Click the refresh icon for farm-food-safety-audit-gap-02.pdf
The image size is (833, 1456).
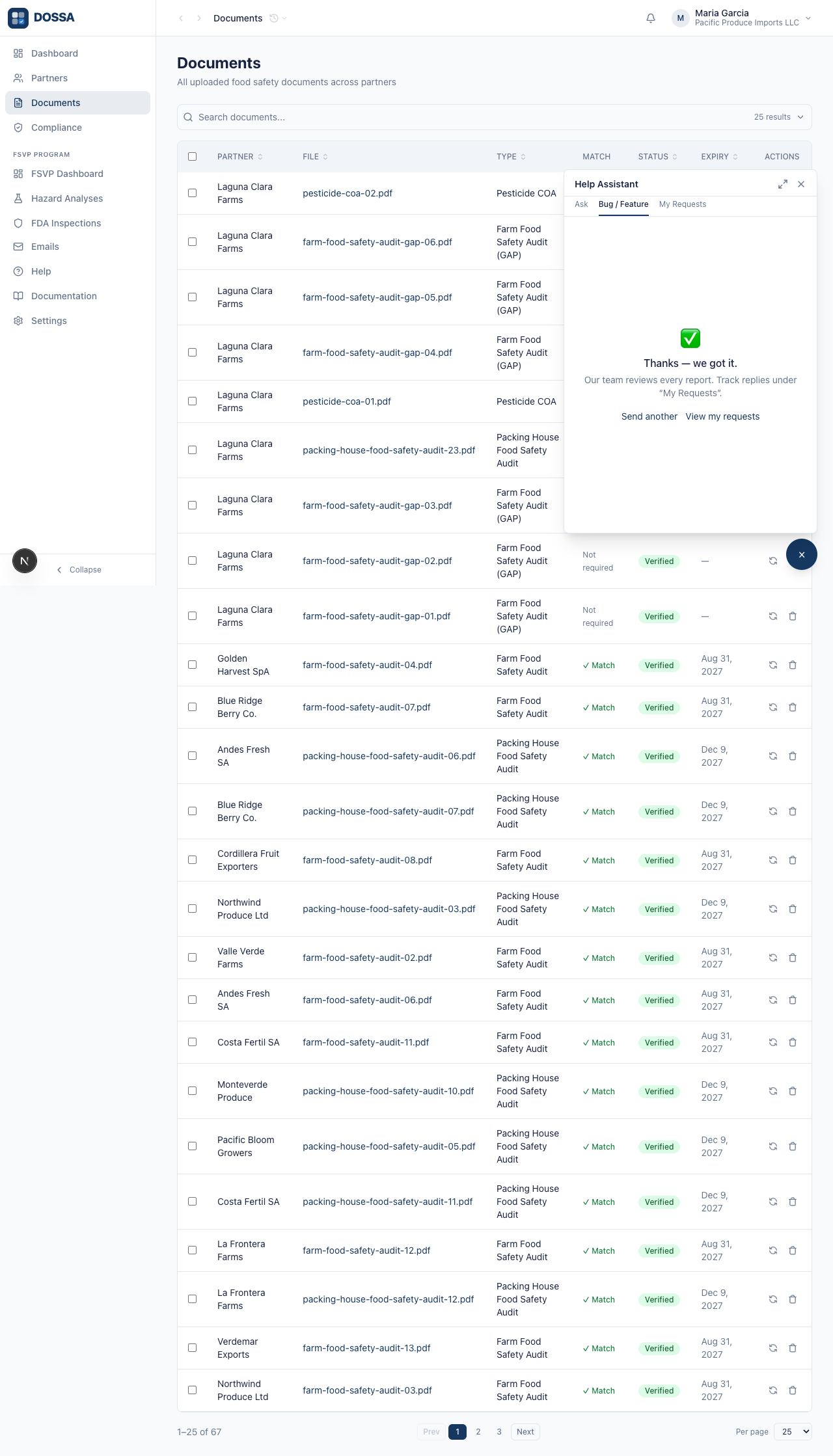(x=773, y=561)
